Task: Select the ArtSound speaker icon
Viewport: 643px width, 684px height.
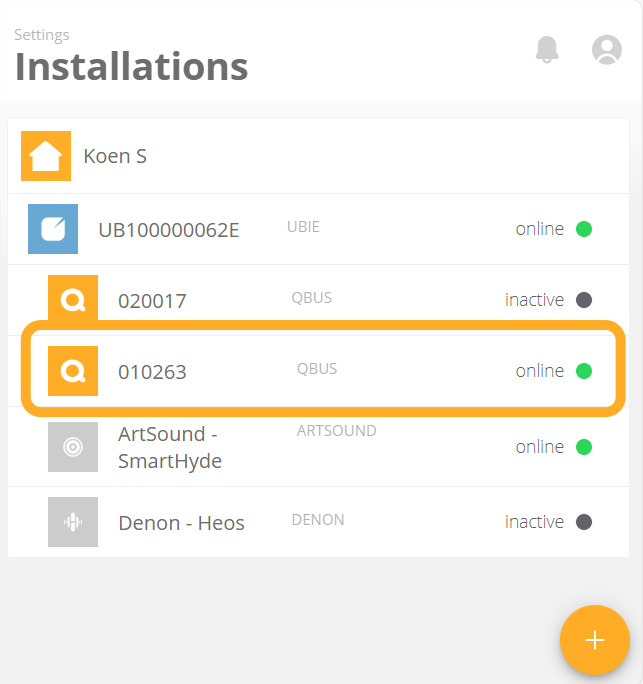Action: [x=73, y=447]
